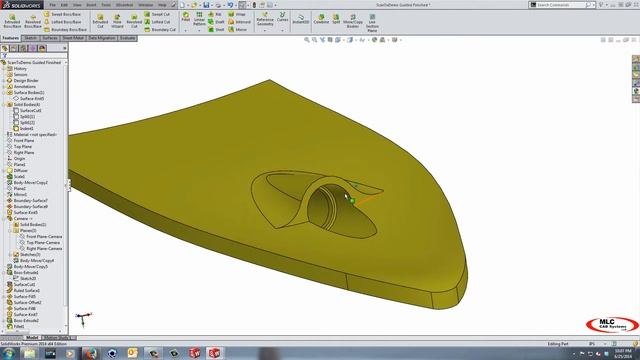The height and width of the screenshot is (360, 640).
Task: Click the Undo icon in quick toolbar
Action: coord(230,5)
